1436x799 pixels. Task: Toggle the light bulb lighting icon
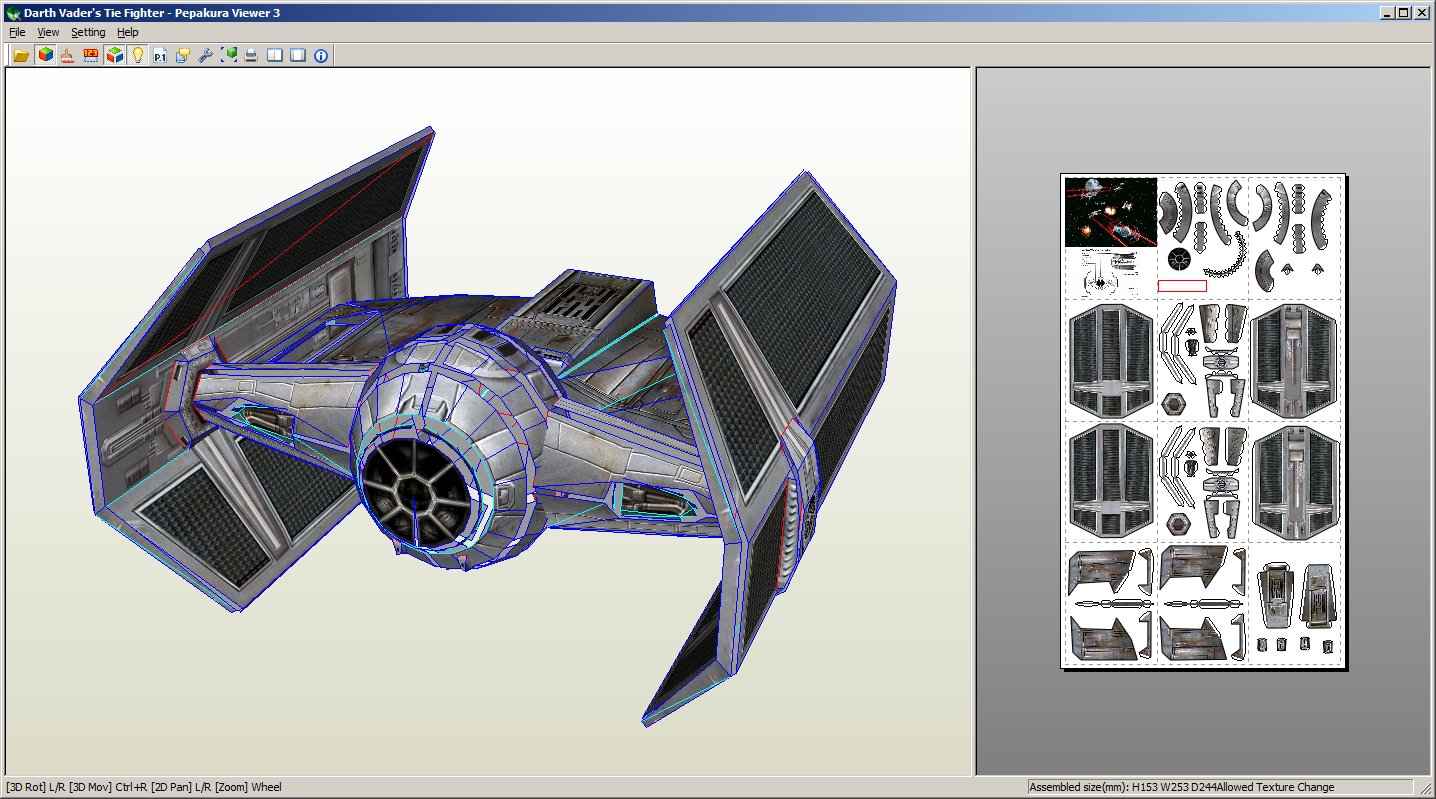pyautogui.click(x=138, y=55)
